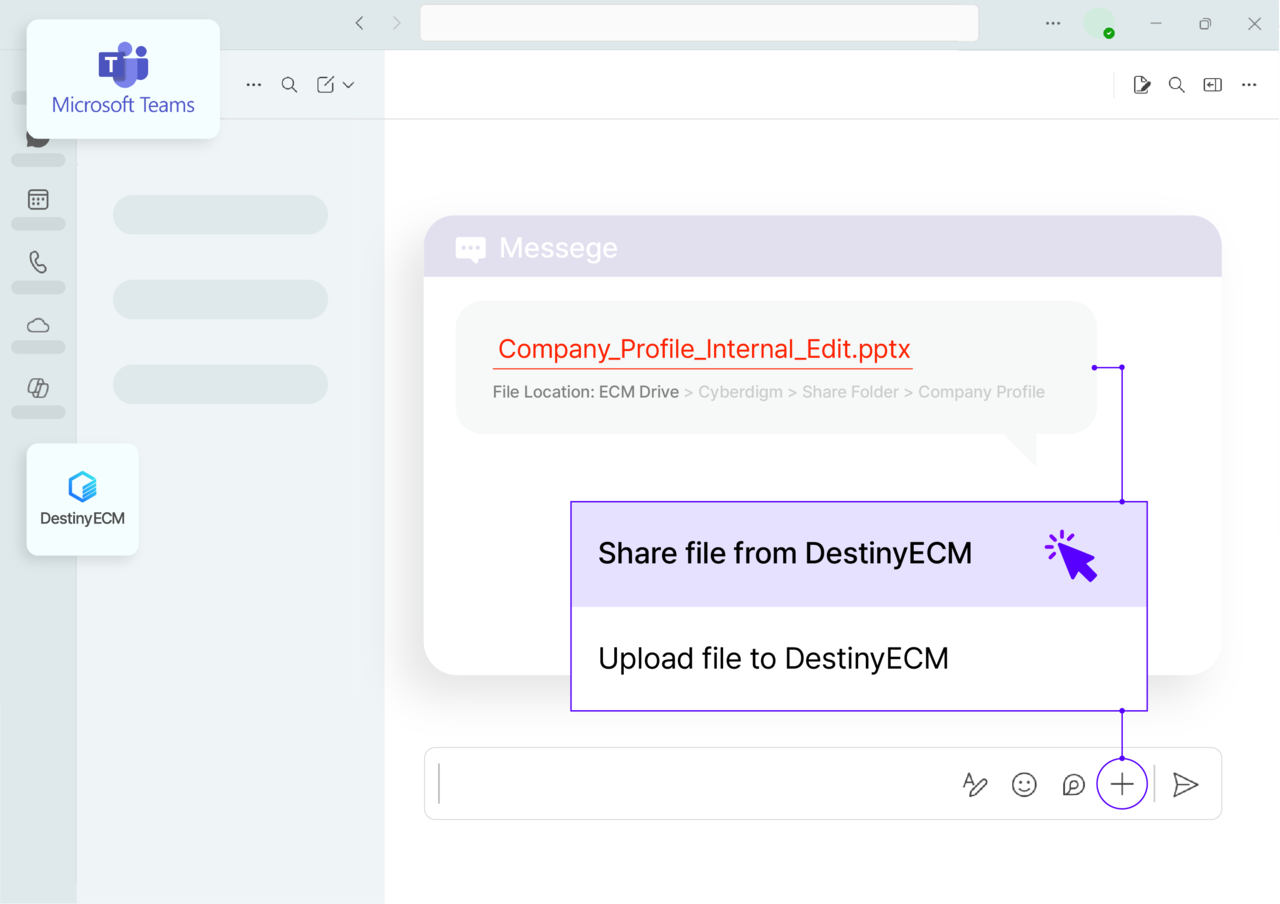Open the loop components chat icon
Image resolution: width=1280 pixels, height=904 pixels.
(1073, 785)
